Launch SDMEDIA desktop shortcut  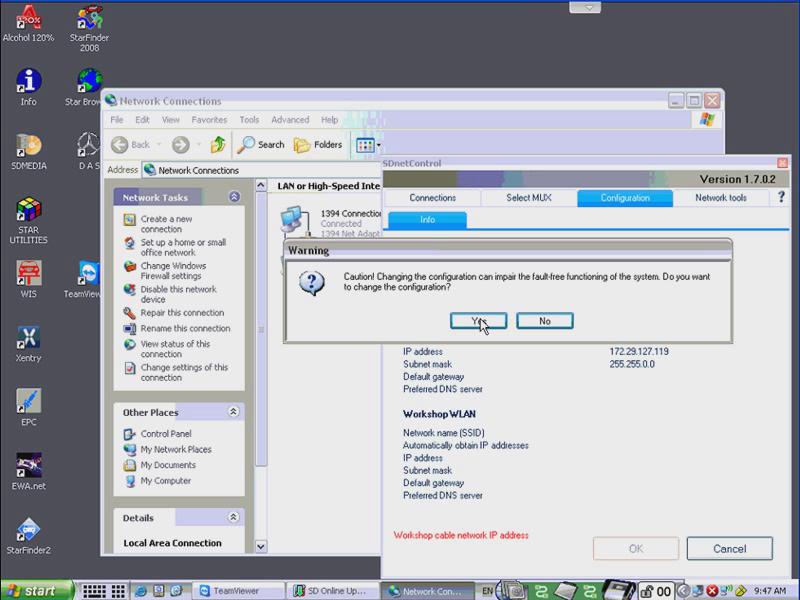[x=28, y=150]
